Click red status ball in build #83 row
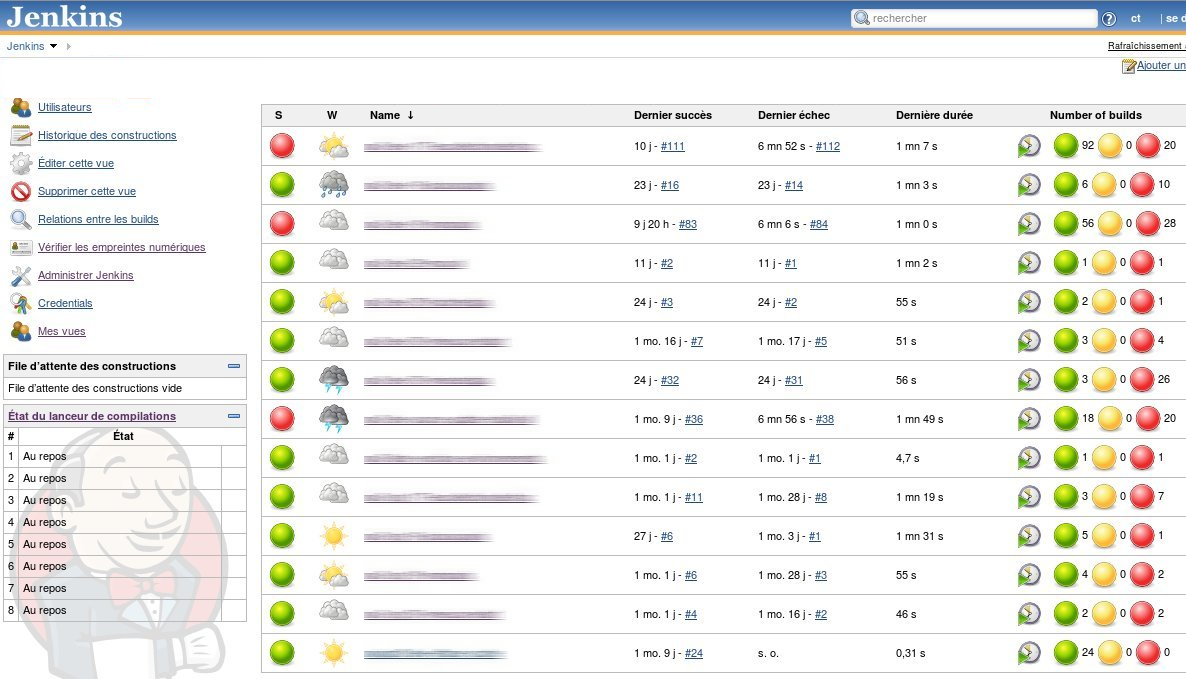This screenshot has width=1186, height=679. pyautogui.click(x=282, y=223)
